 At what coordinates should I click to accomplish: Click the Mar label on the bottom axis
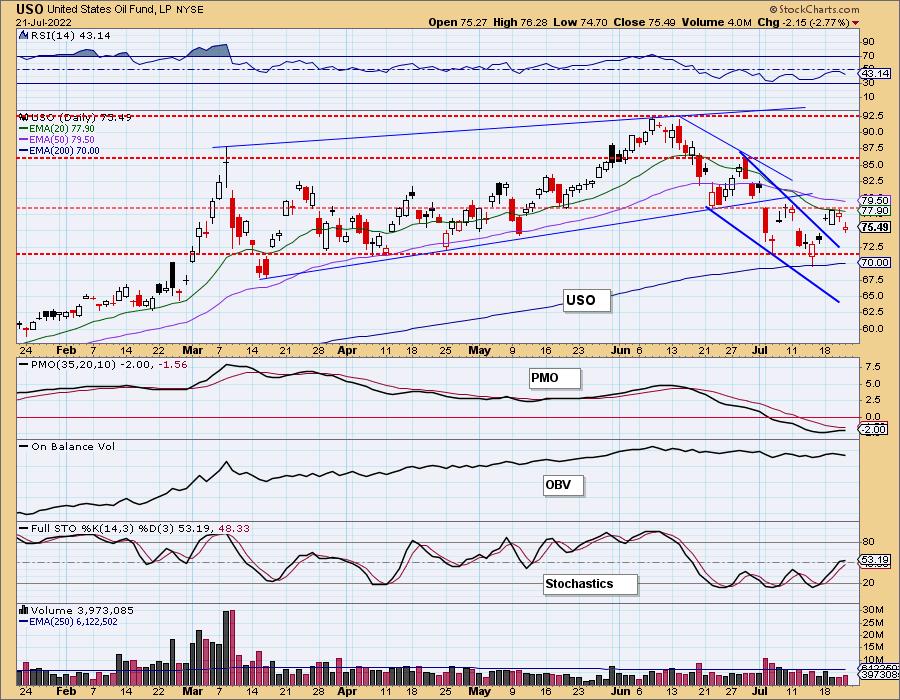(193, 691)
